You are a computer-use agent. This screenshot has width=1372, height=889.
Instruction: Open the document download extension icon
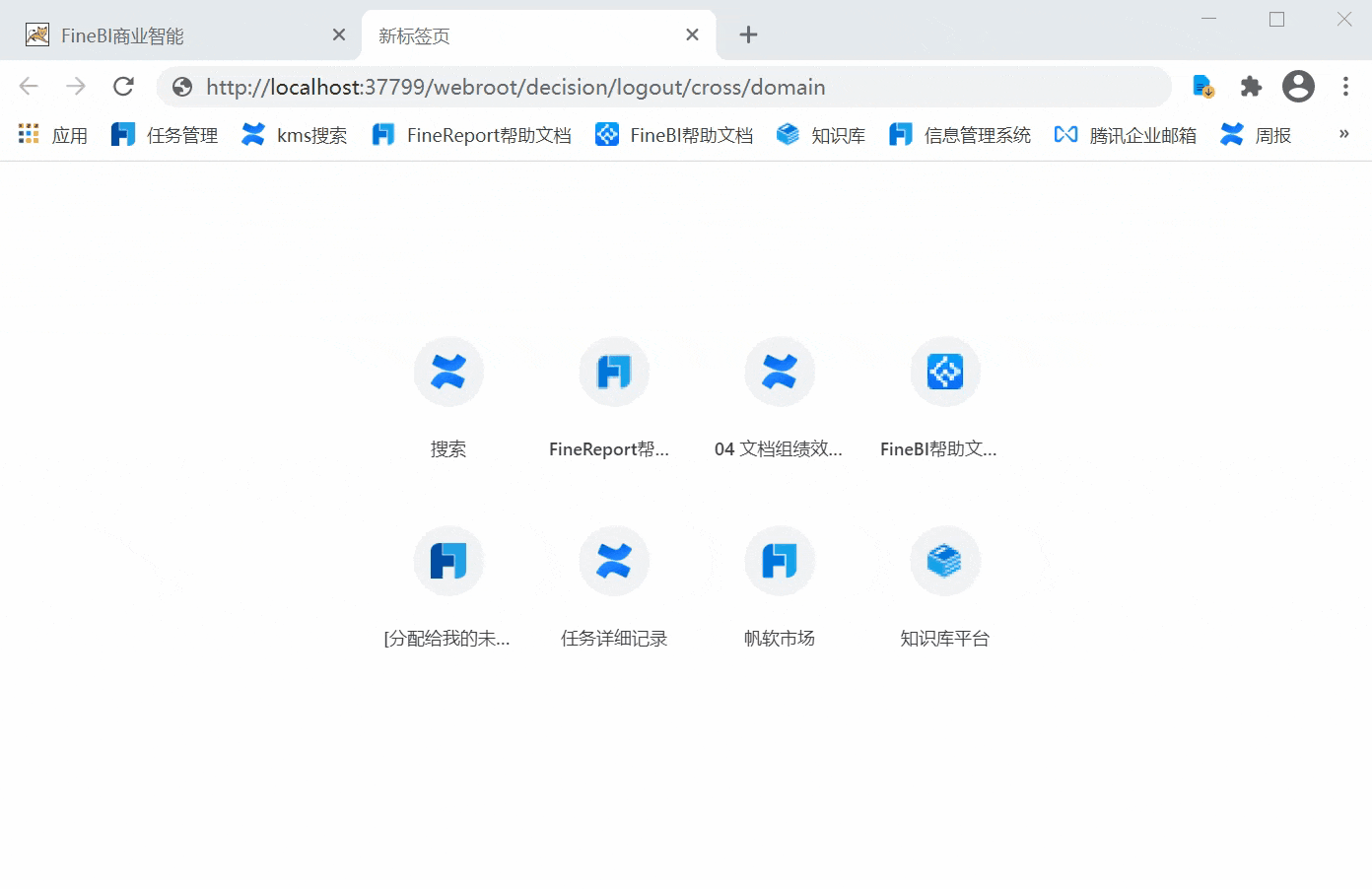point(1202,87)
